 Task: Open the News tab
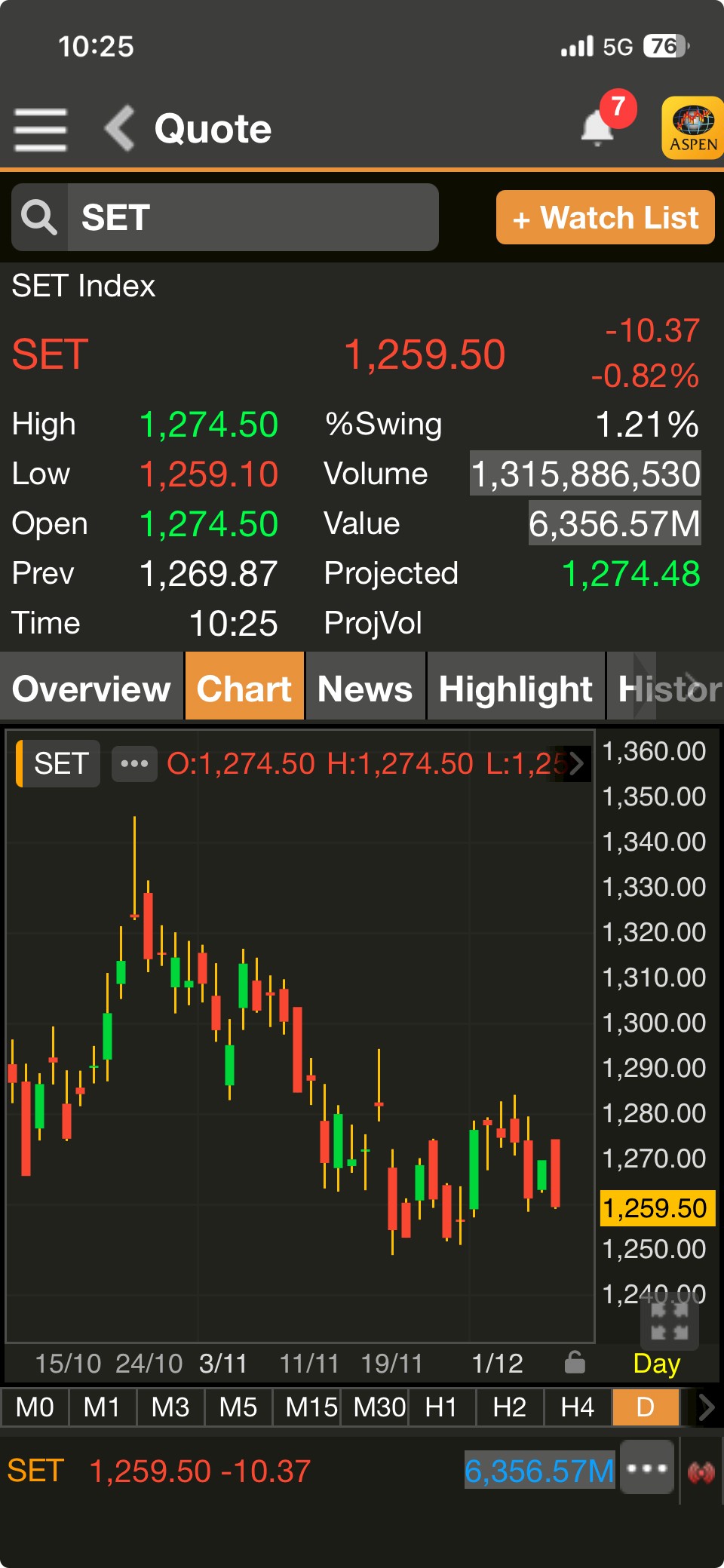point(365,689)
